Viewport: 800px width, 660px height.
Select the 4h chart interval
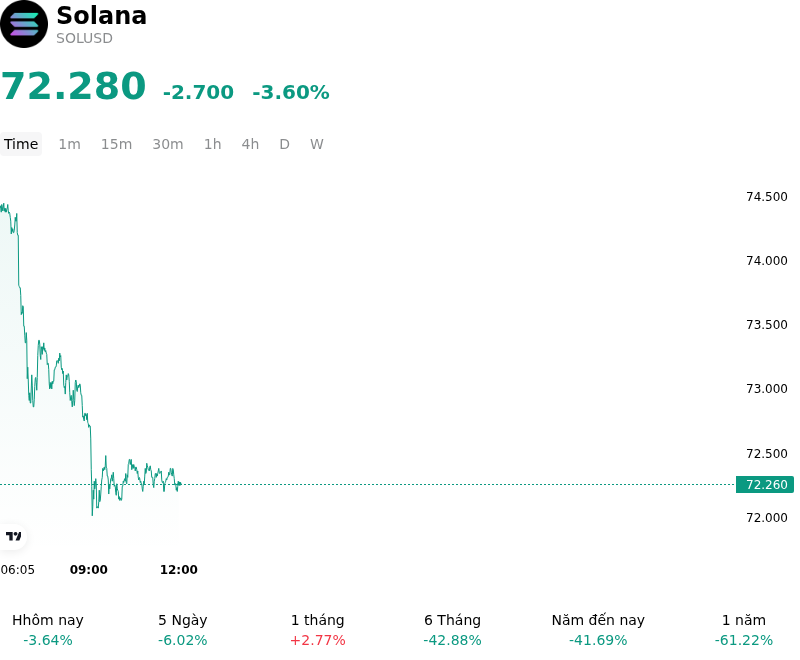point(250,144)
